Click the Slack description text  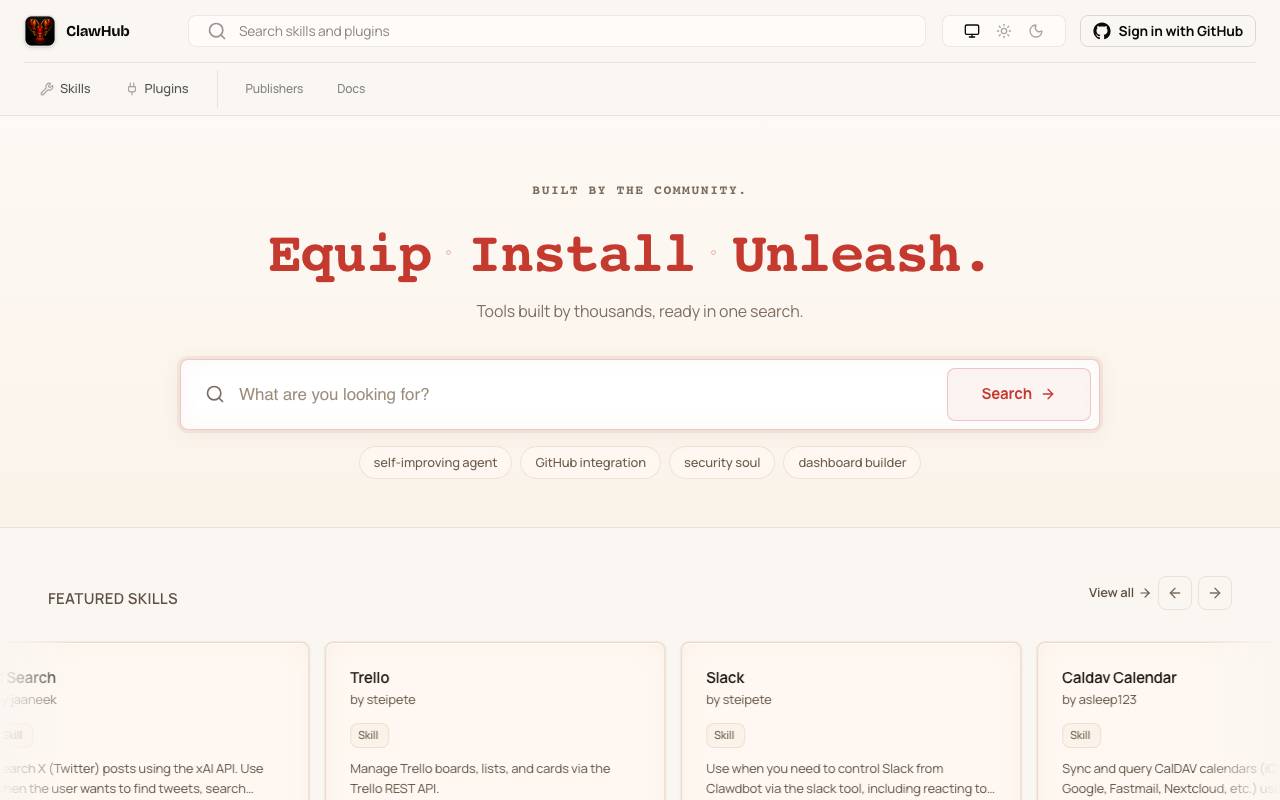850,778
